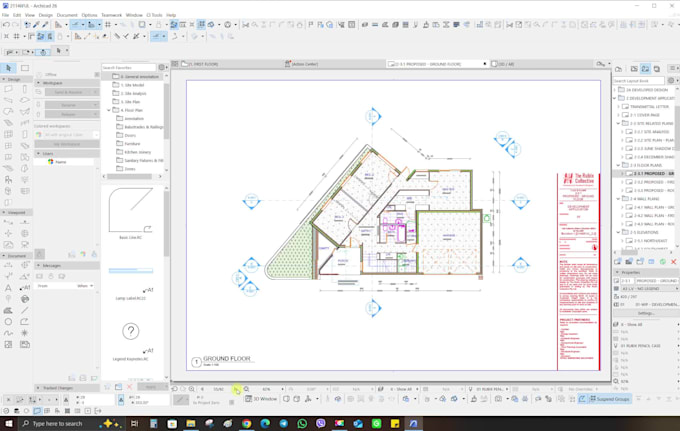Click the Search Favorites field
Viewport: 680px width, 431px height.
pyautogui.click(x=128, y=68)
